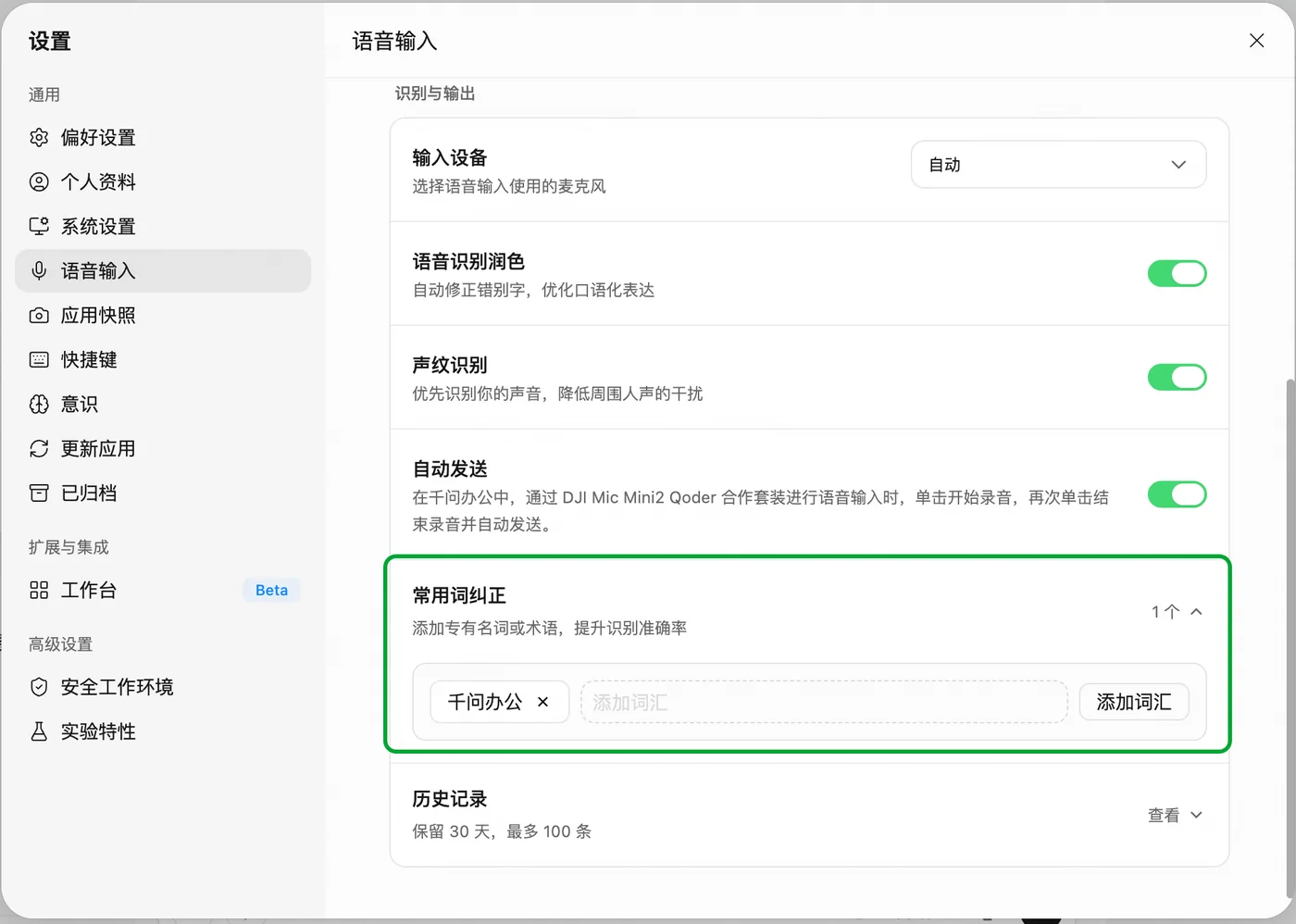Turn off 声纹识别 switch
1296x924 pixels.
(1177, 378)
